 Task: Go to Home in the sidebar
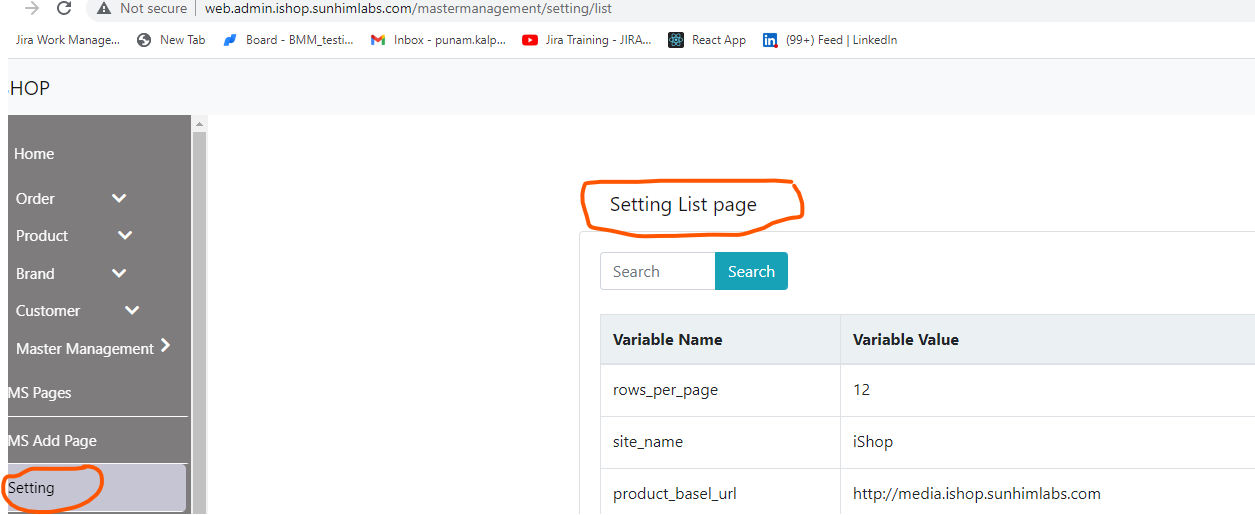coord(34,154)
